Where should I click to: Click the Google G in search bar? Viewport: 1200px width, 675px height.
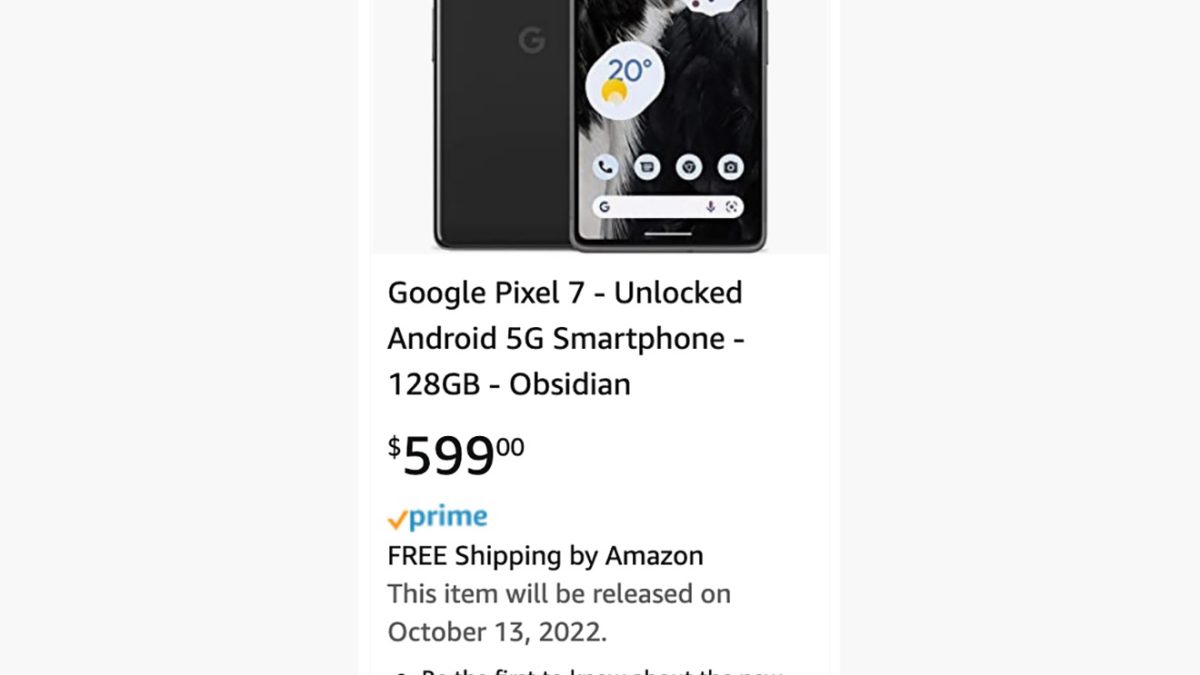pos(603,207)
